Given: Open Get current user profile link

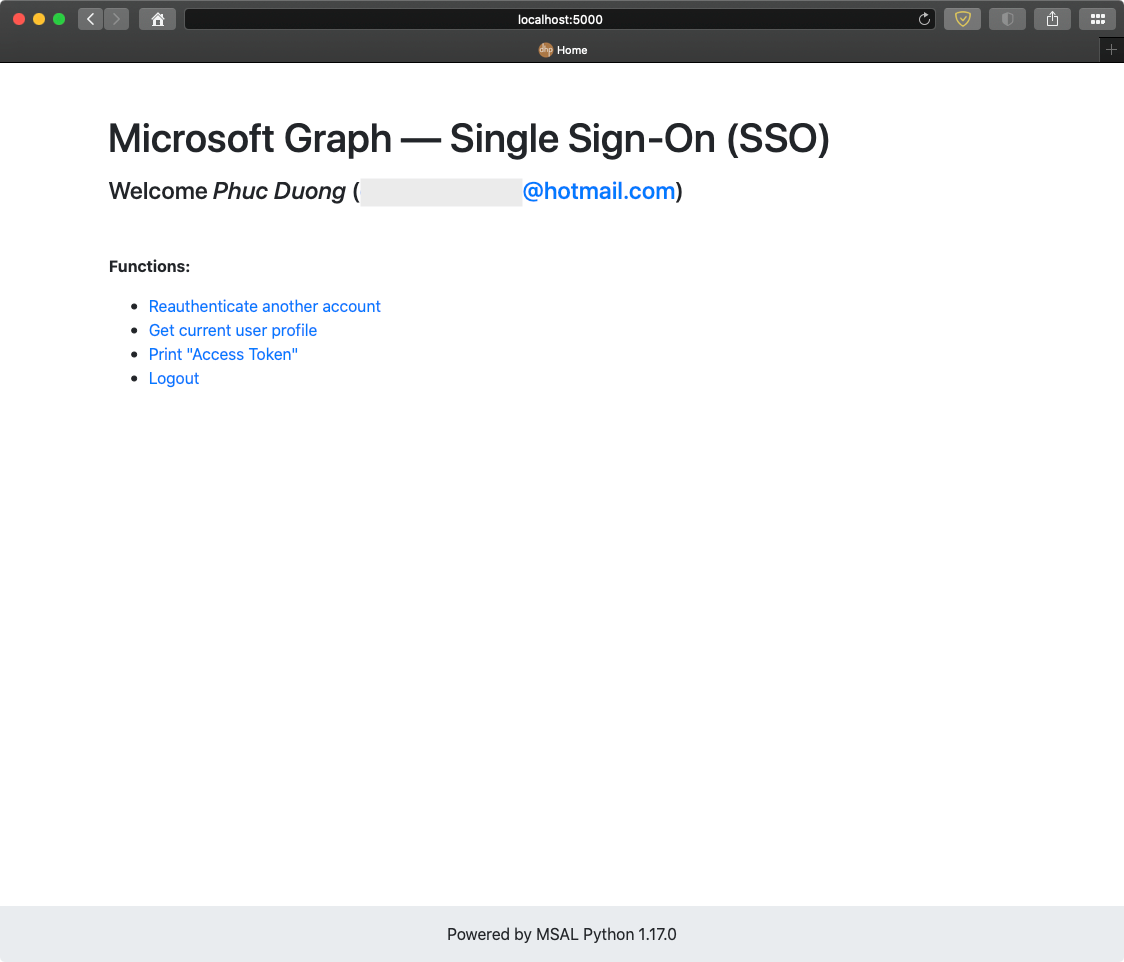Looking at the screenshot, I should tap(233, 330).
